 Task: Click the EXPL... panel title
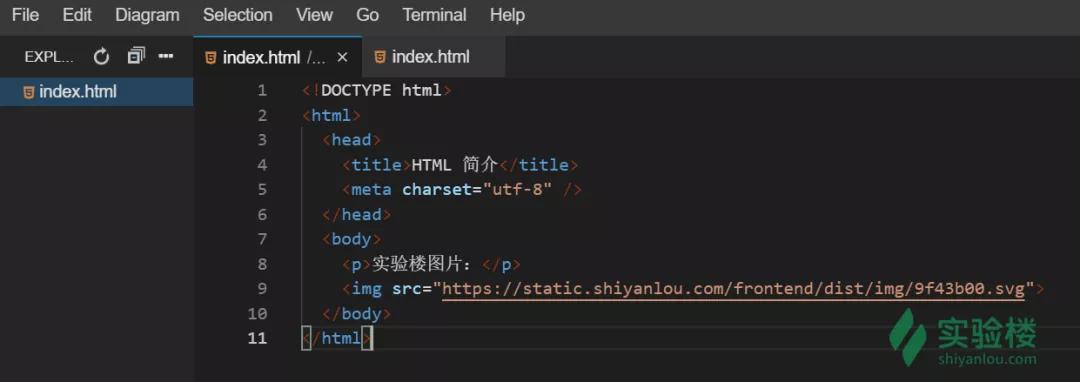click(x=49, y=57)
